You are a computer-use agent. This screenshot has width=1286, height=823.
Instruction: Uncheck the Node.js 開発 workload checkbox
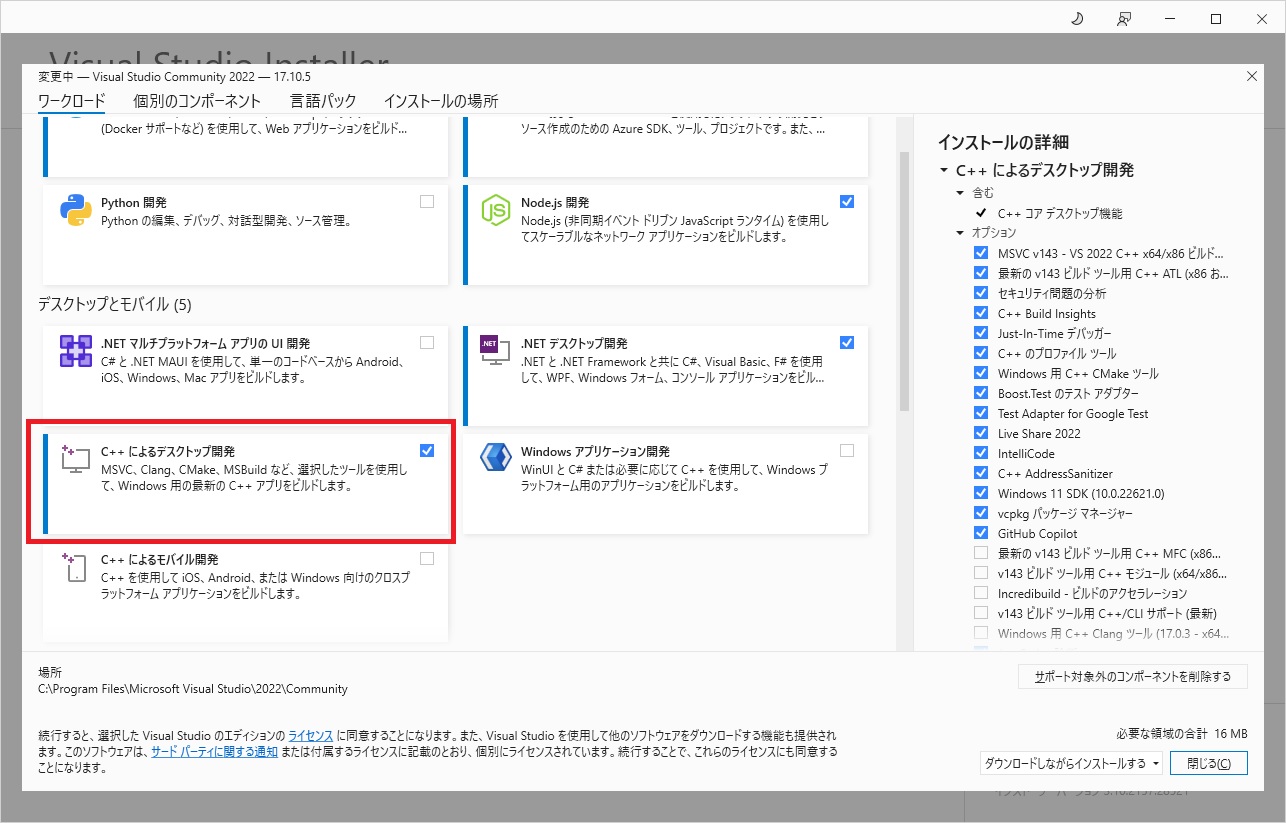[847, 201]
